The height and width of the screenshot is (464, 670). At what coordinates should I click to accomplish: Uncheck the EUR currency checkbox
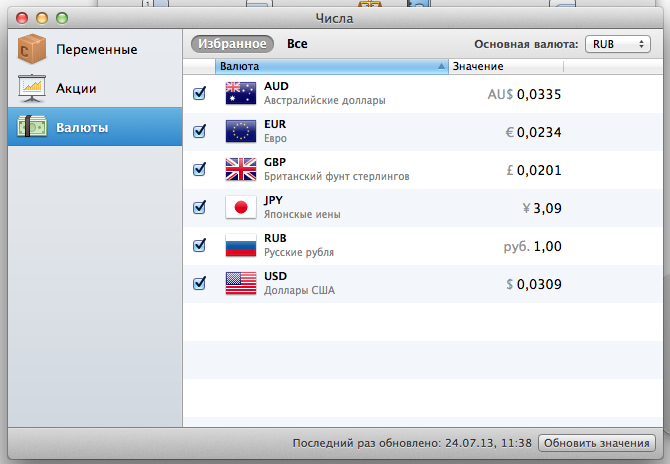199,132
